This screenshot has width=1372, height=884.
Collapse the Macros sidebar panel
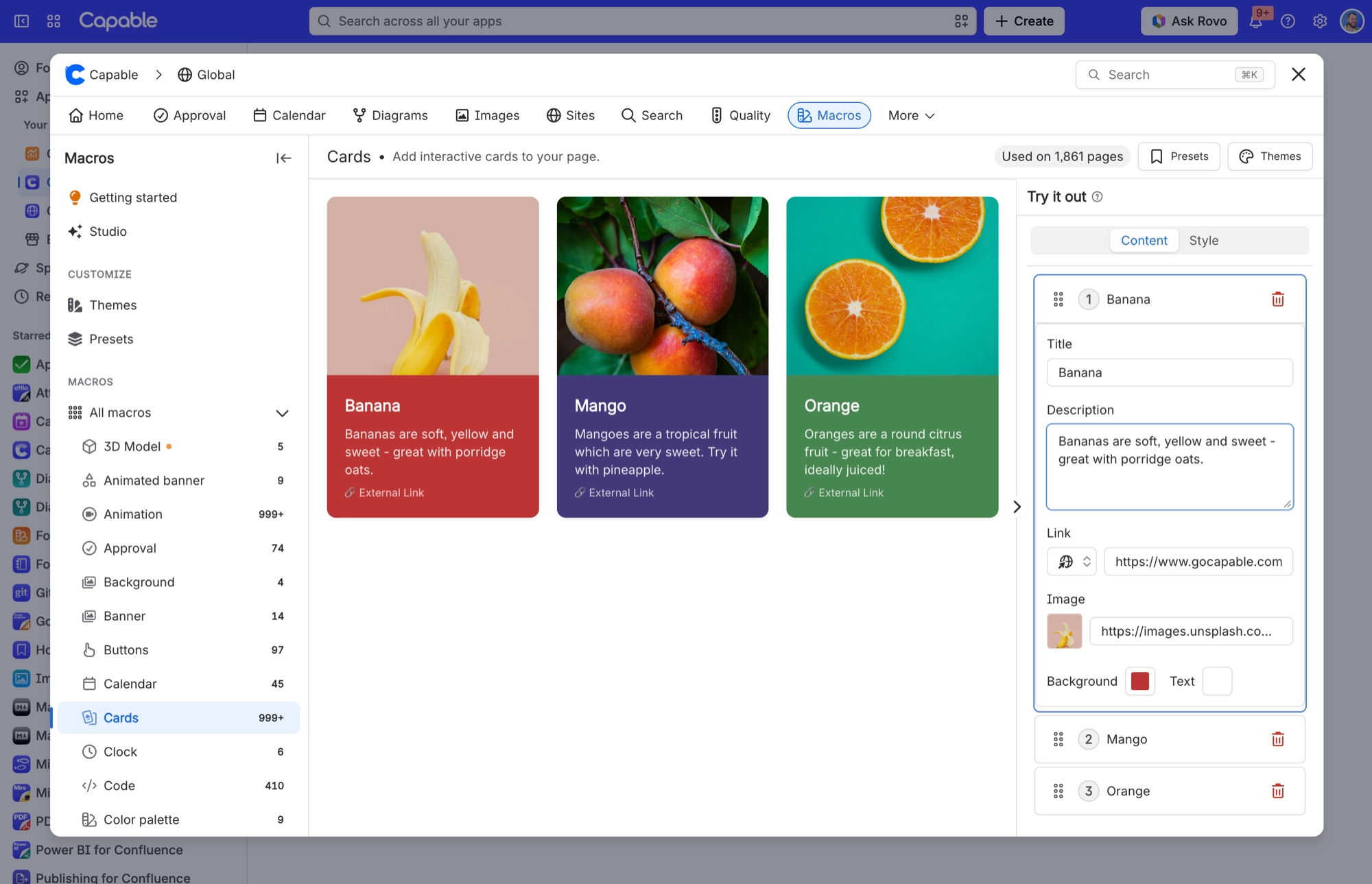point(283,158)
